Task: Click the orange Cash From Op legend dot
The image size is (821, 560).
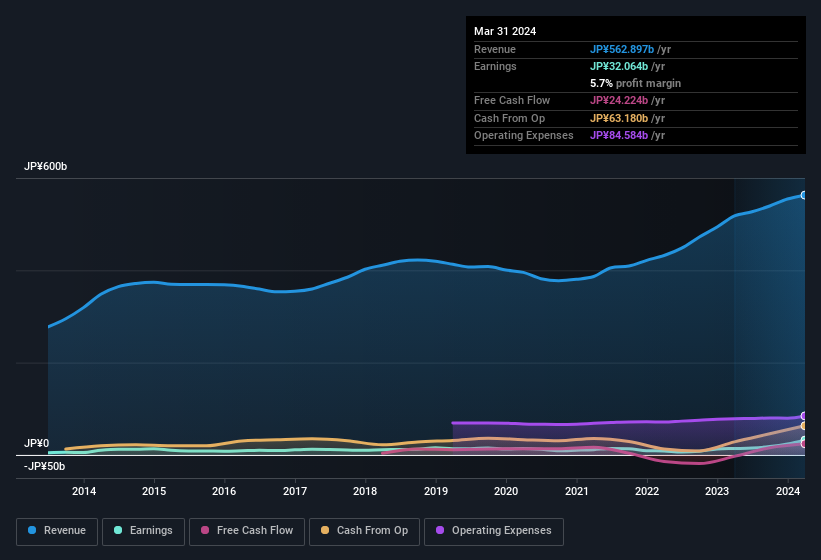Action: coord(326,530)
